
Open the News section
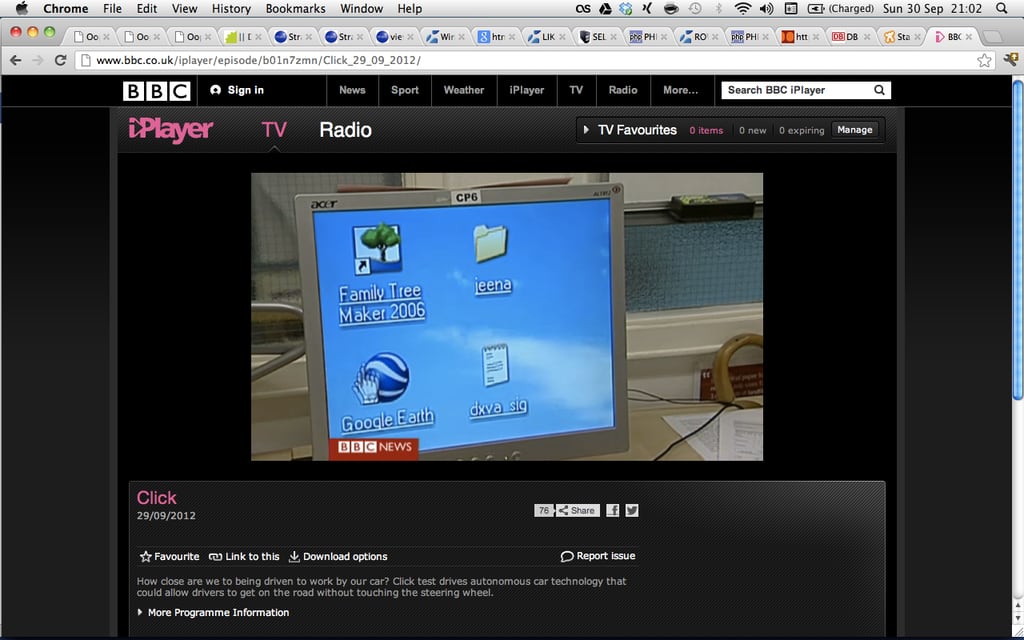pyautogui.click(x=352, y=90)
